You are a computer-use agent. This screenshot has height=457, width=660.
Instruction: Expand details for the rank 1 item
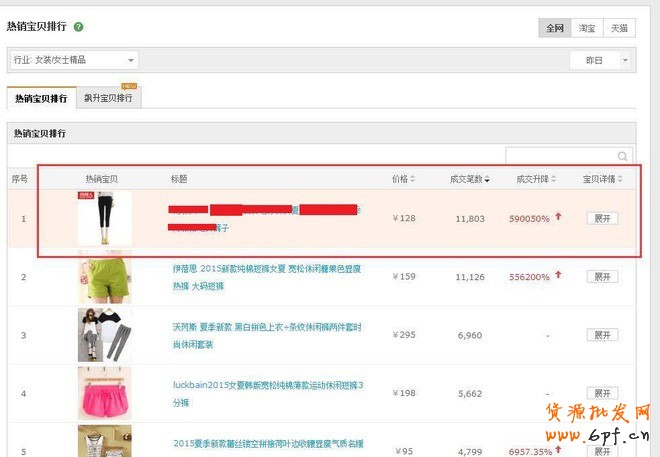click(x=602, y=218)
